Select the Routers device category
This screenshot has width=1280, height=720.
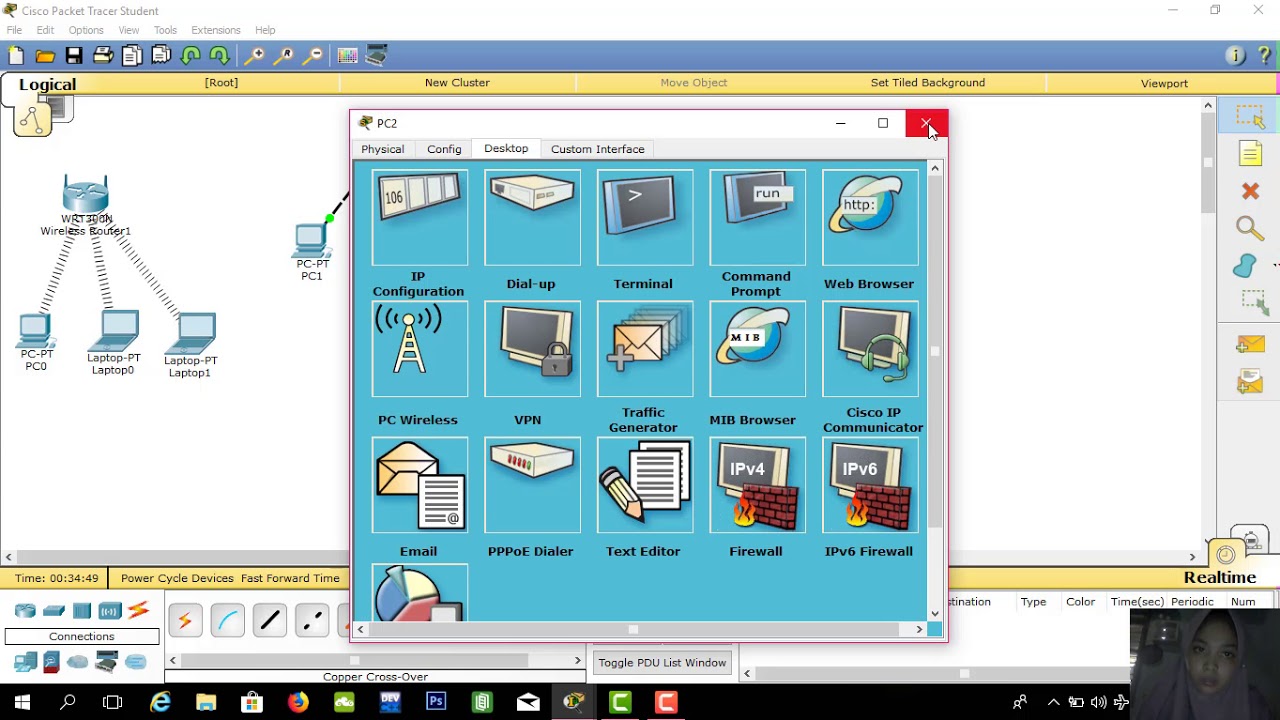[25, 611]
